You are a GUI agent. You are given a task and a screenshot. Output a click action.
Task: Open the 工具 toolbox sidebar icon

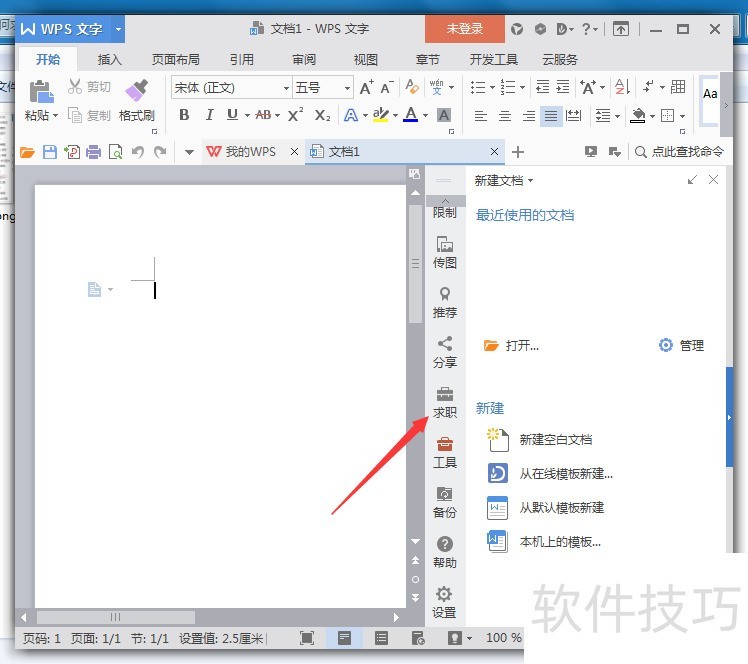445,453
